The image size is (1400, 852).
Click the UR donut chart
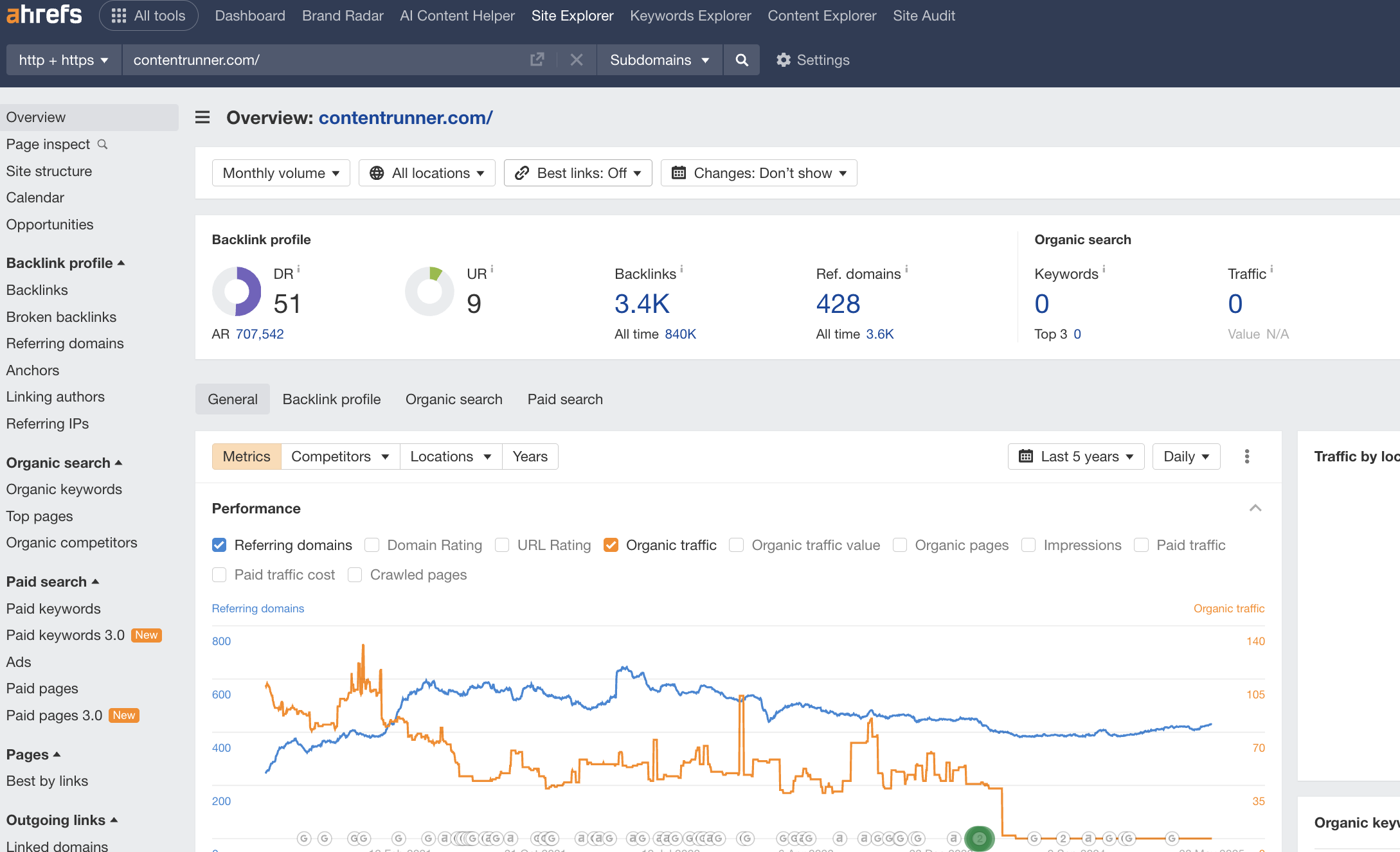point(429,291)
